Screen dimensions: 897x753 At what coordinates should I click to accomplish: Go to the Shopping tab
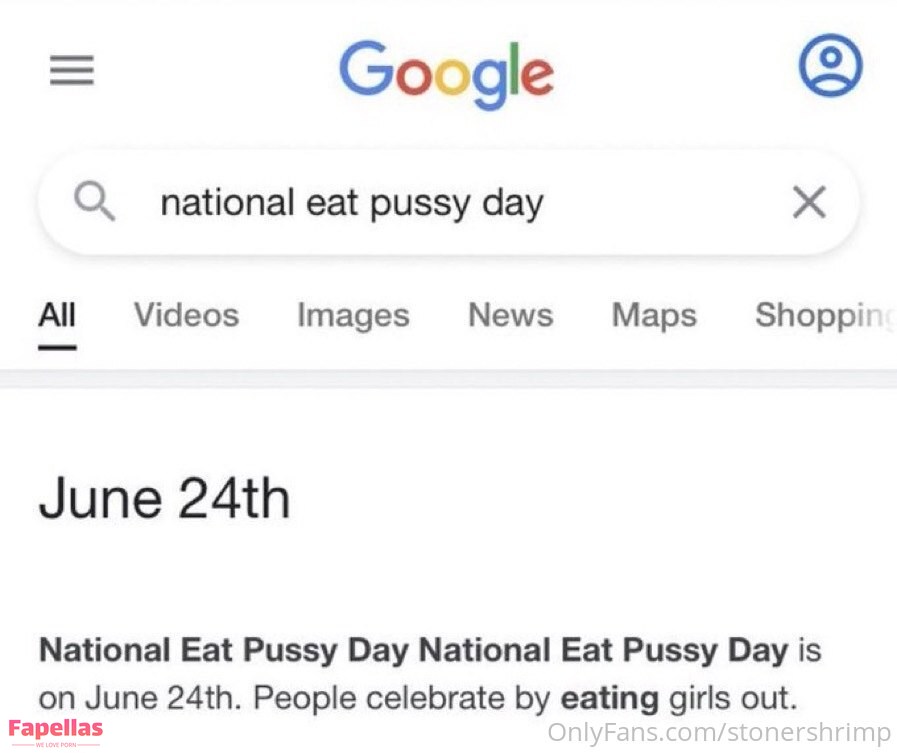[825, 315]
